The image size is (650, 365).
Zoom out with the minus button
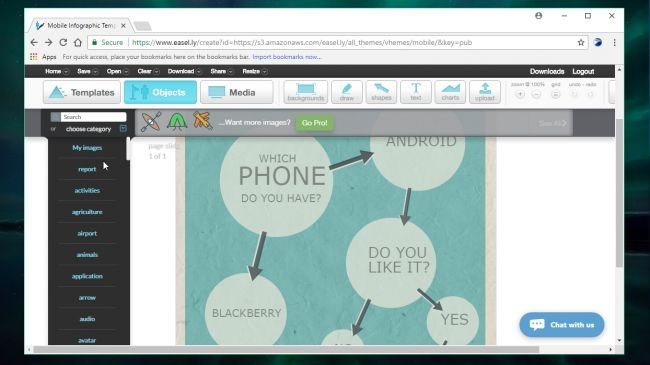[x=536, y=95]
